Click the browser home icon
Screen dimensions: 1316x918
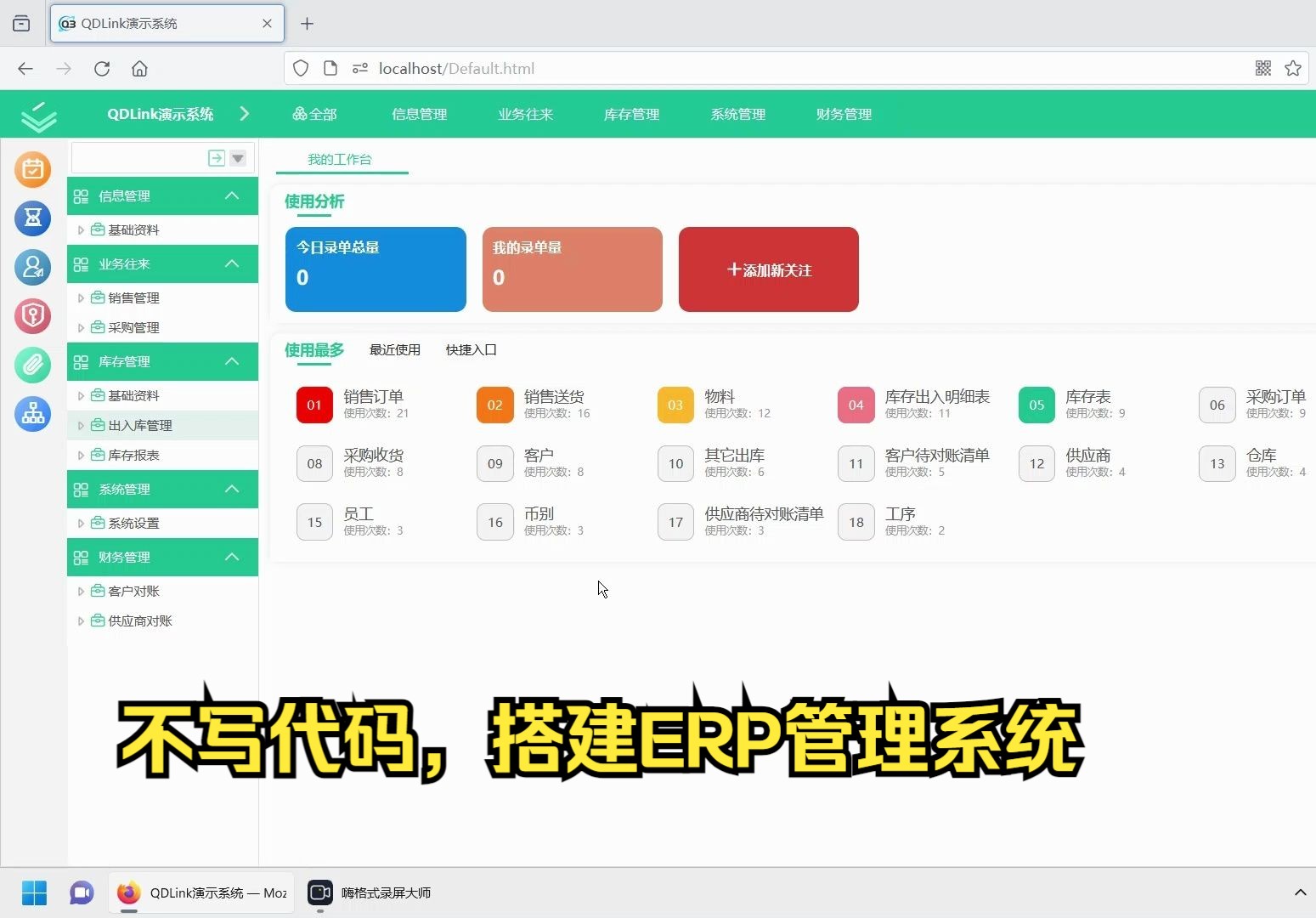coord(139,69)
